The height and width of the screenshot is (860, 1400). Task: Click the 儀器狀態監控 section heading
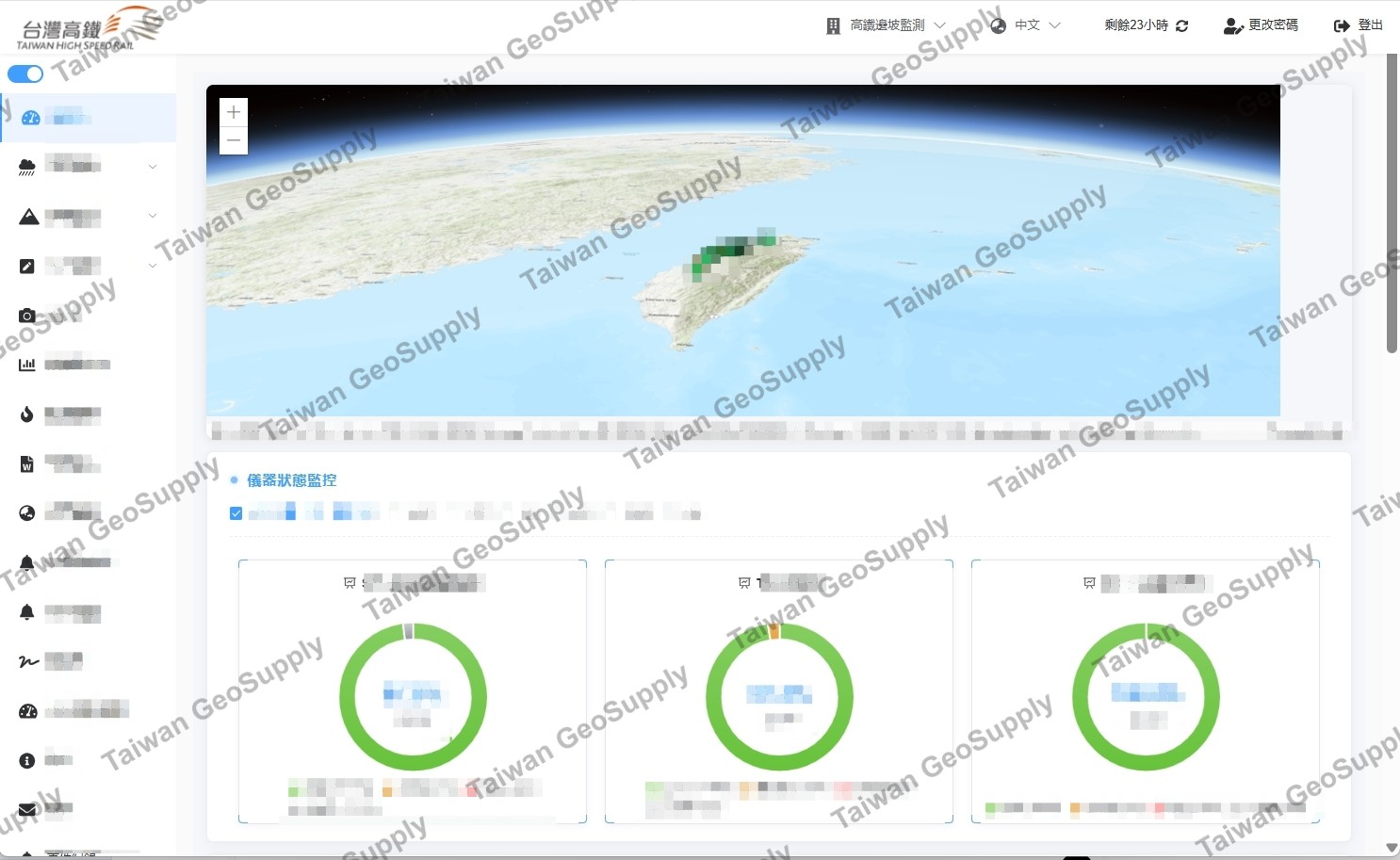291,480
